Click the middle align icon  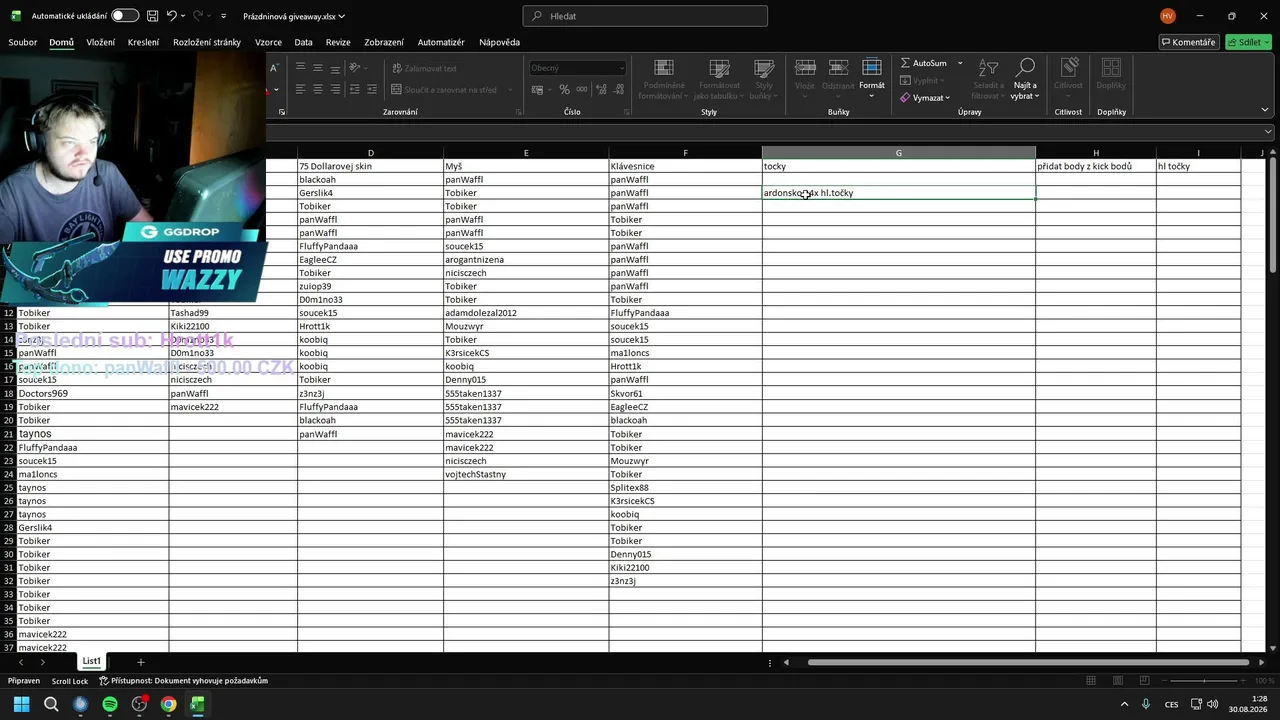click(x=318, y=68)
